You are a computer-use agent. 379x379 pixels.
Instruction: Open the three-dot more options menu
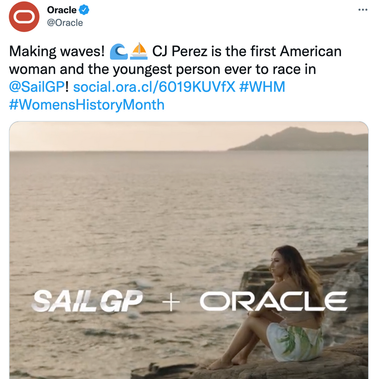click(363, 10)
